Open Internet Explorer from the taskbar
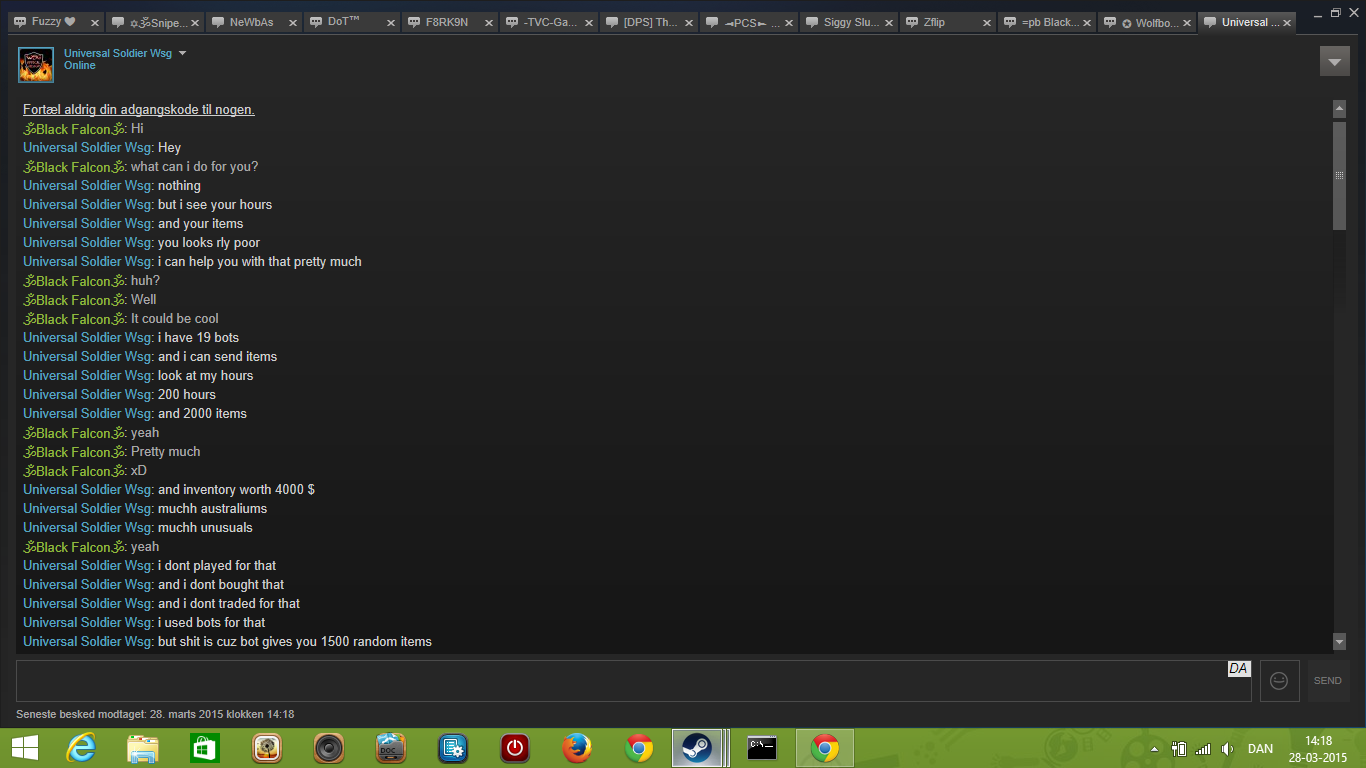This screenshot has width=1366, height=768. coord(81,748)
